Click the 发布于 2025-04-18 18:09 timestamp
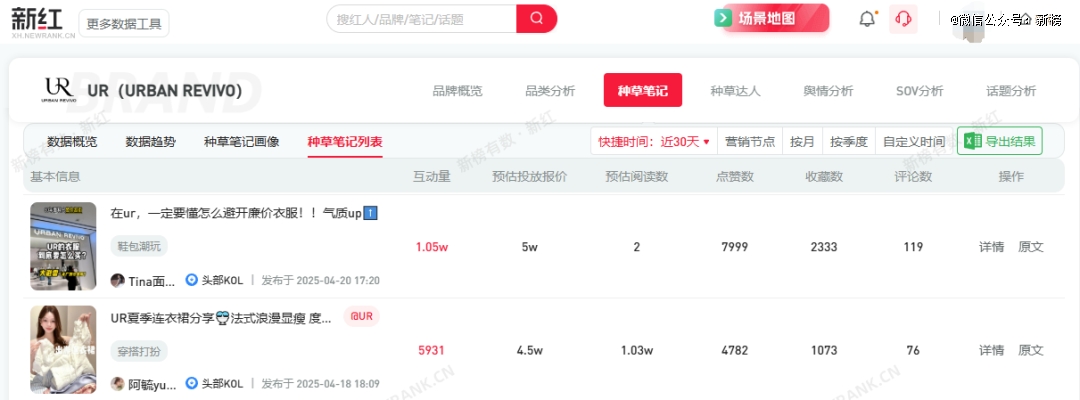 click(320, 384)
